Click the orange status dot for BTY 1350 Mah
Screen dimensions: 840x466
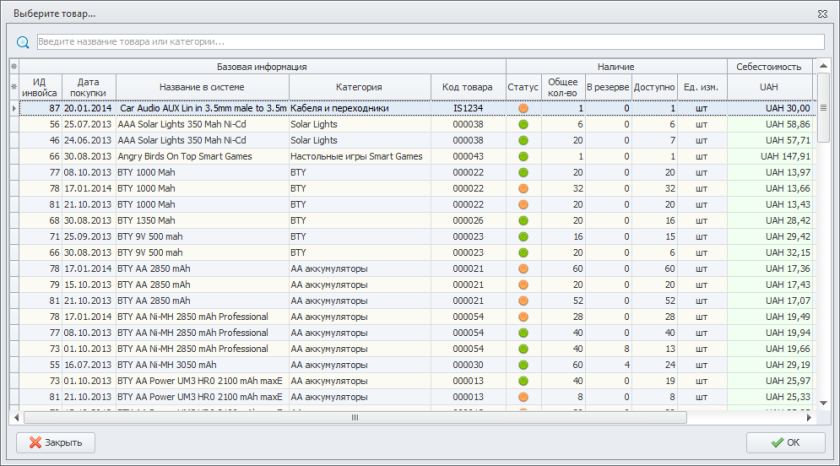click(x=523, y=220)
